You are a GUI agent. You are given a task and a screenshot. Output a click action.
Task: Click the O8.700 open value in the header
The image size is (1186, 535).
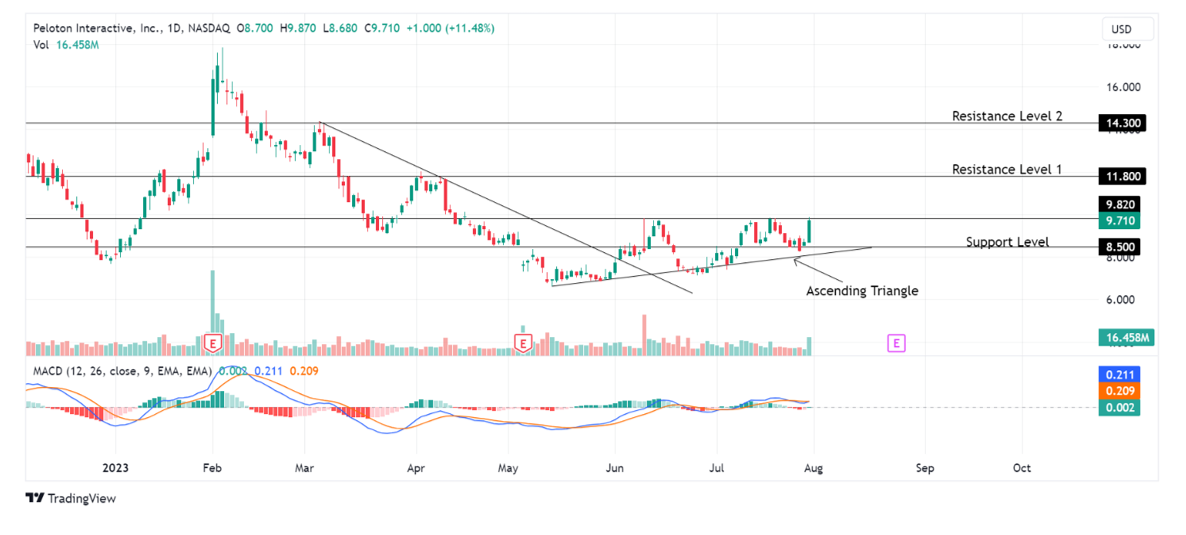coord(256,29)
